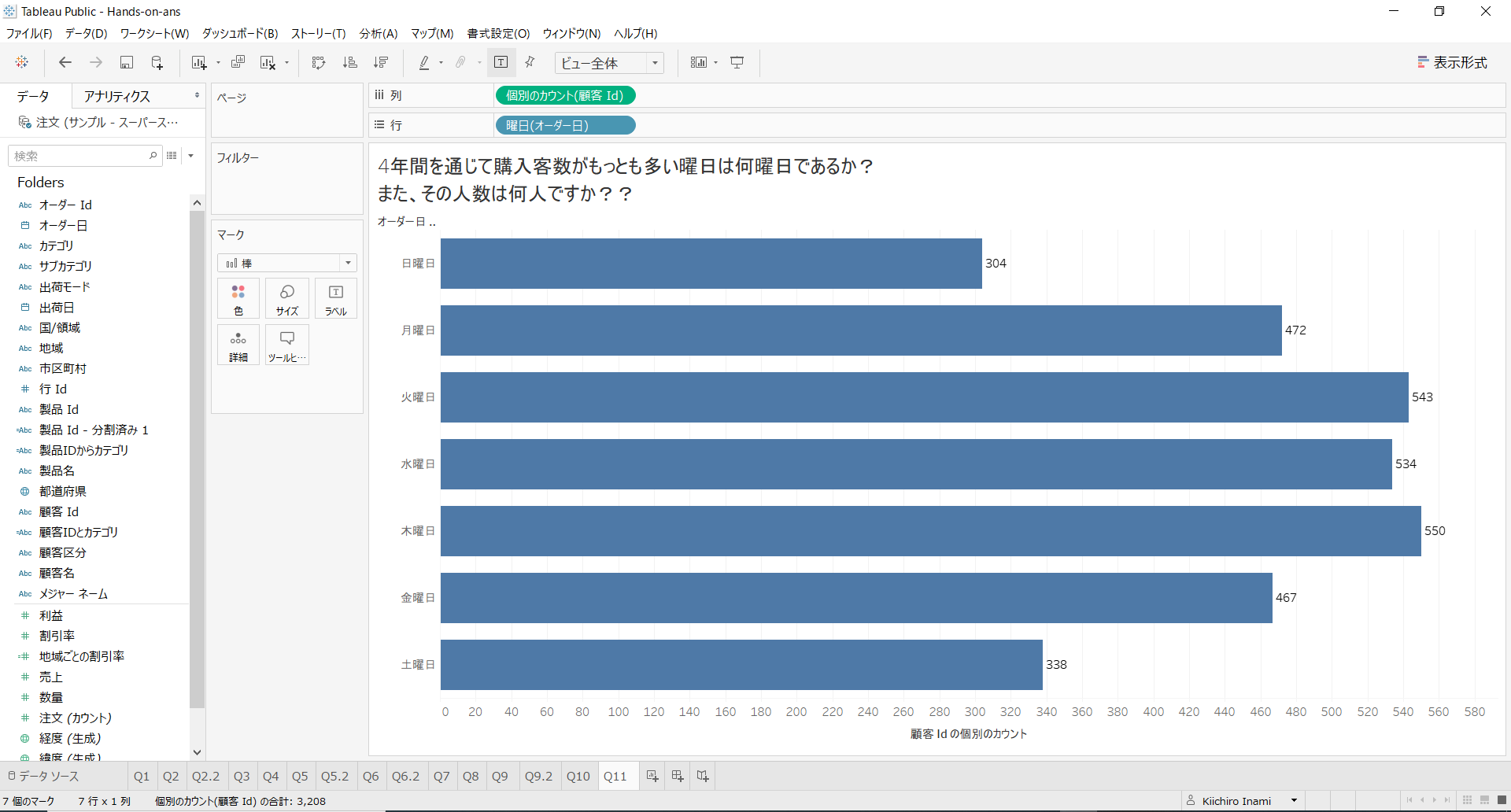Open the Fit dropdown showing ビュー全体
The width and height of the screenshot is (1511, 812).
(609, 63)
